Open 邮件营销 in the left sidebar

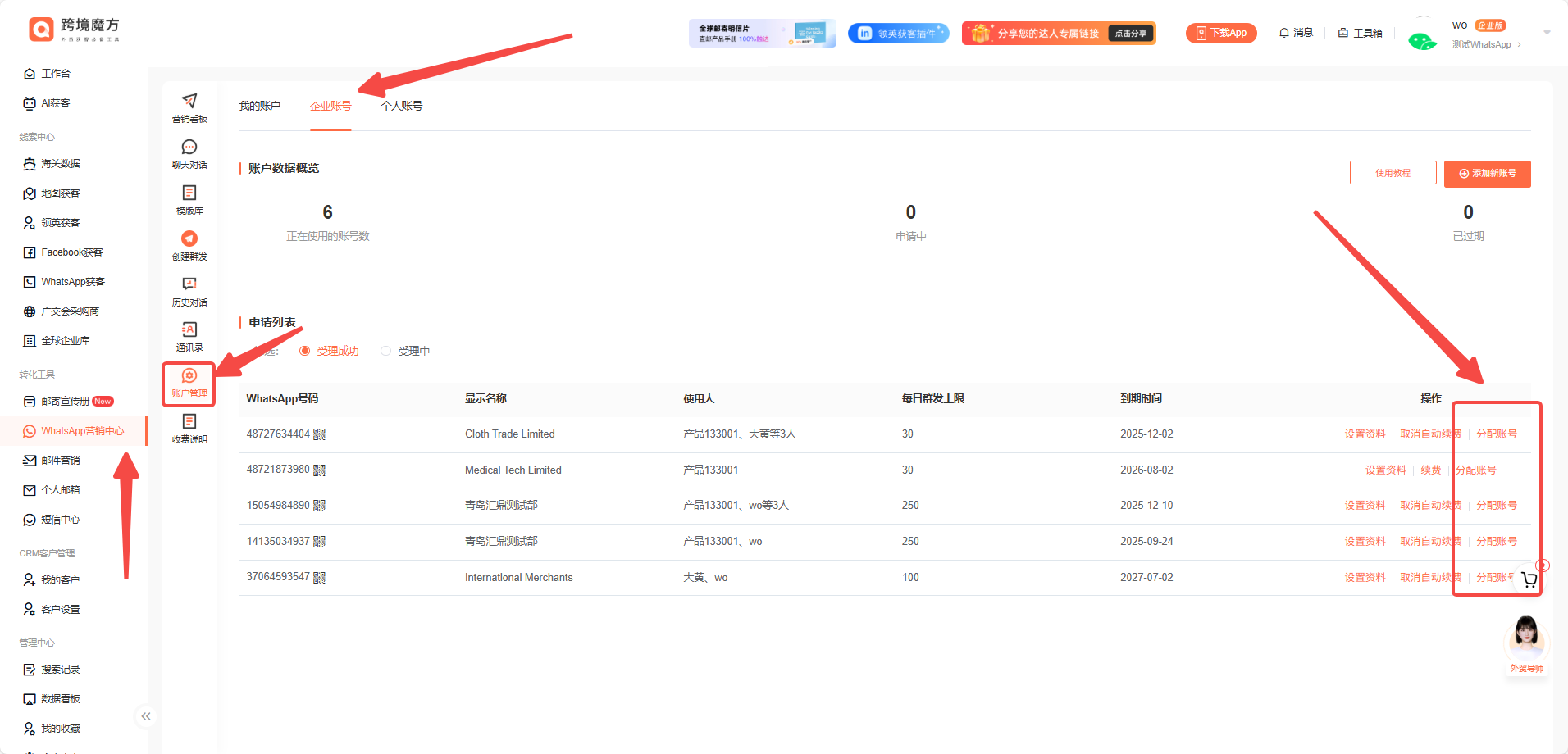click(61, 461)
